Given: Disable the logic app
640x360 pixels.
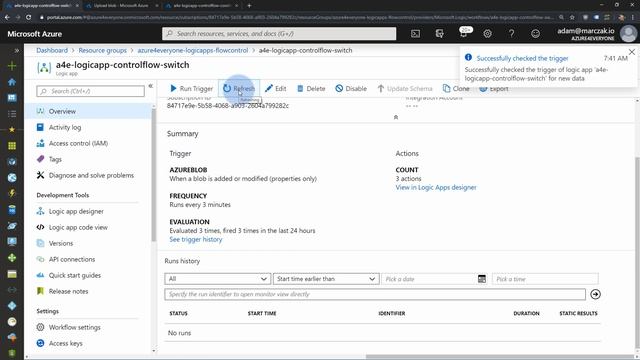Looking at the screenshot, I should click(x=351, y=89).
